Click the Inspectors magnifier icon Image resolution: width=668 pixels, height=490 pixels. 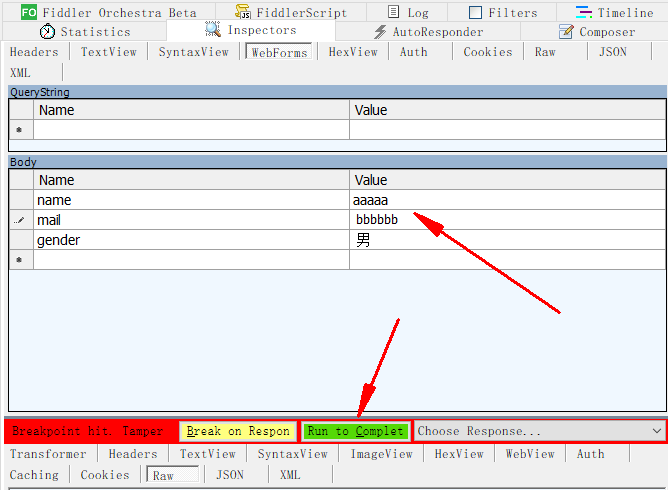click(x=213, y=30)
